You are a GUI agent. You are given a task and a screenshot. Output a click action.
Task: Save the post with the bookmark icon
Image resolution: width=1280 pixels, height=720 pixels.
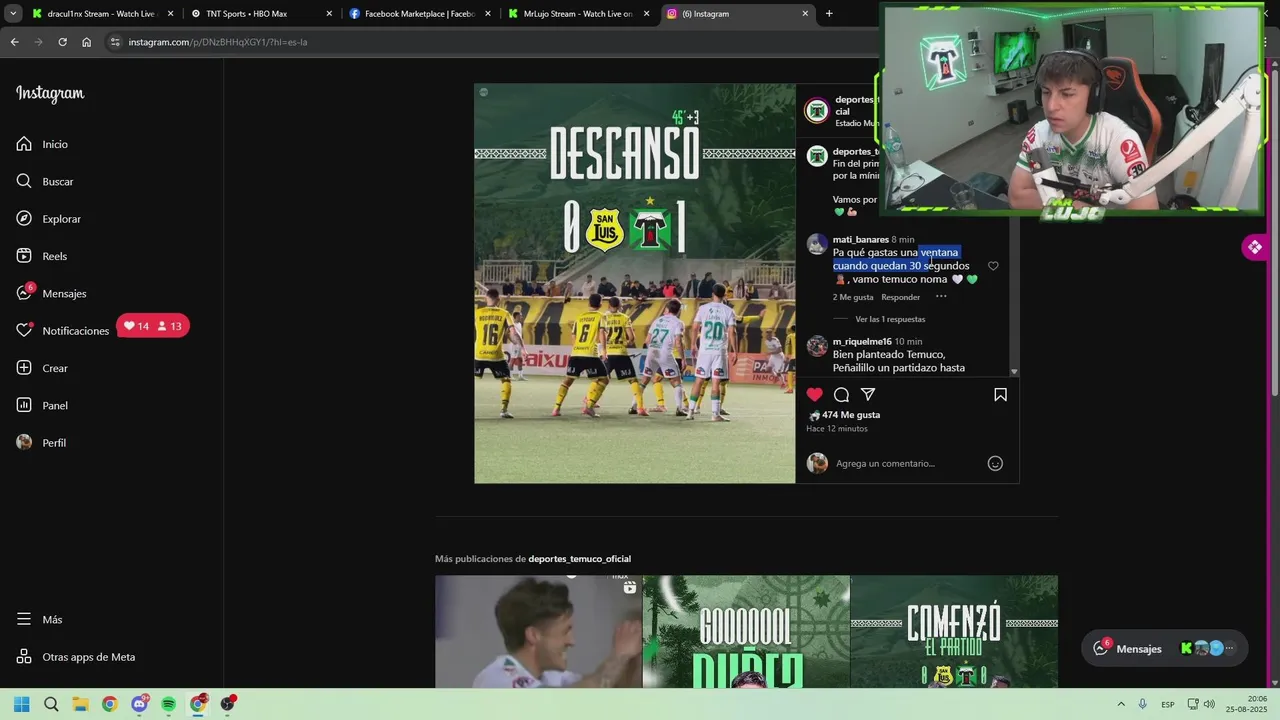pyautogui.click(x=1000, y=395)
